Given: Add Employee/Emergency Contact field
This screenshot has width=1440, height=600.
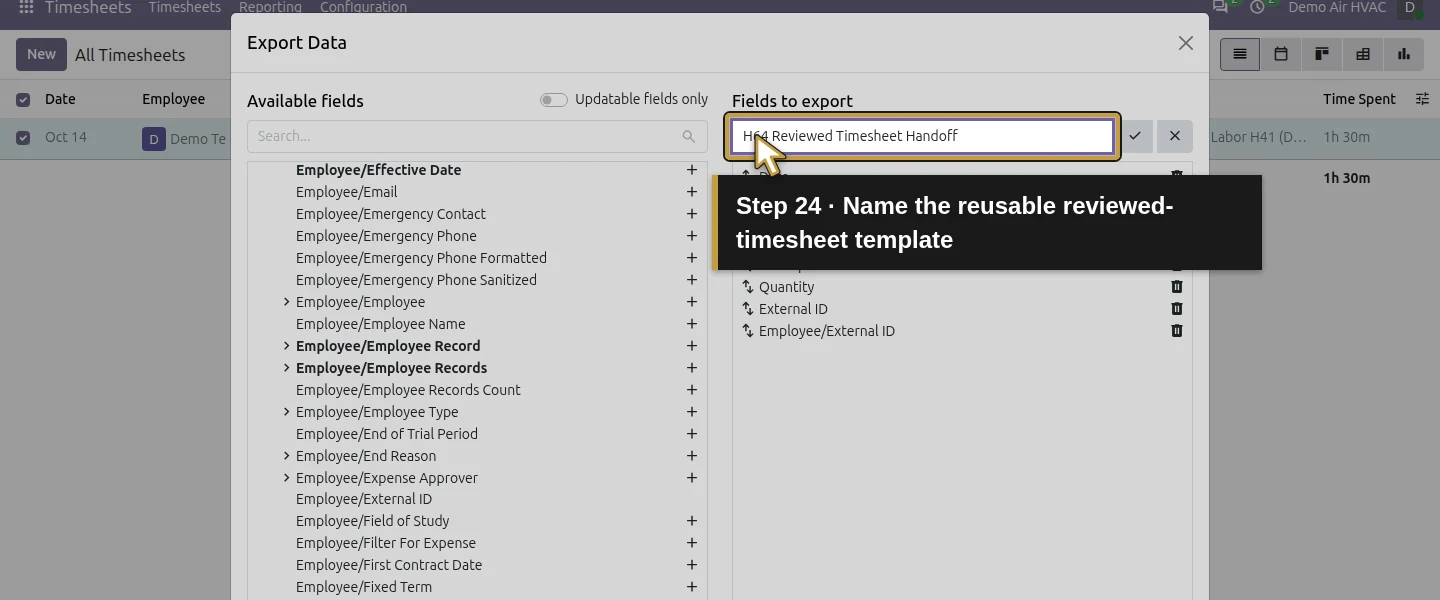Looking at the screenshot, I should [691, 214].
